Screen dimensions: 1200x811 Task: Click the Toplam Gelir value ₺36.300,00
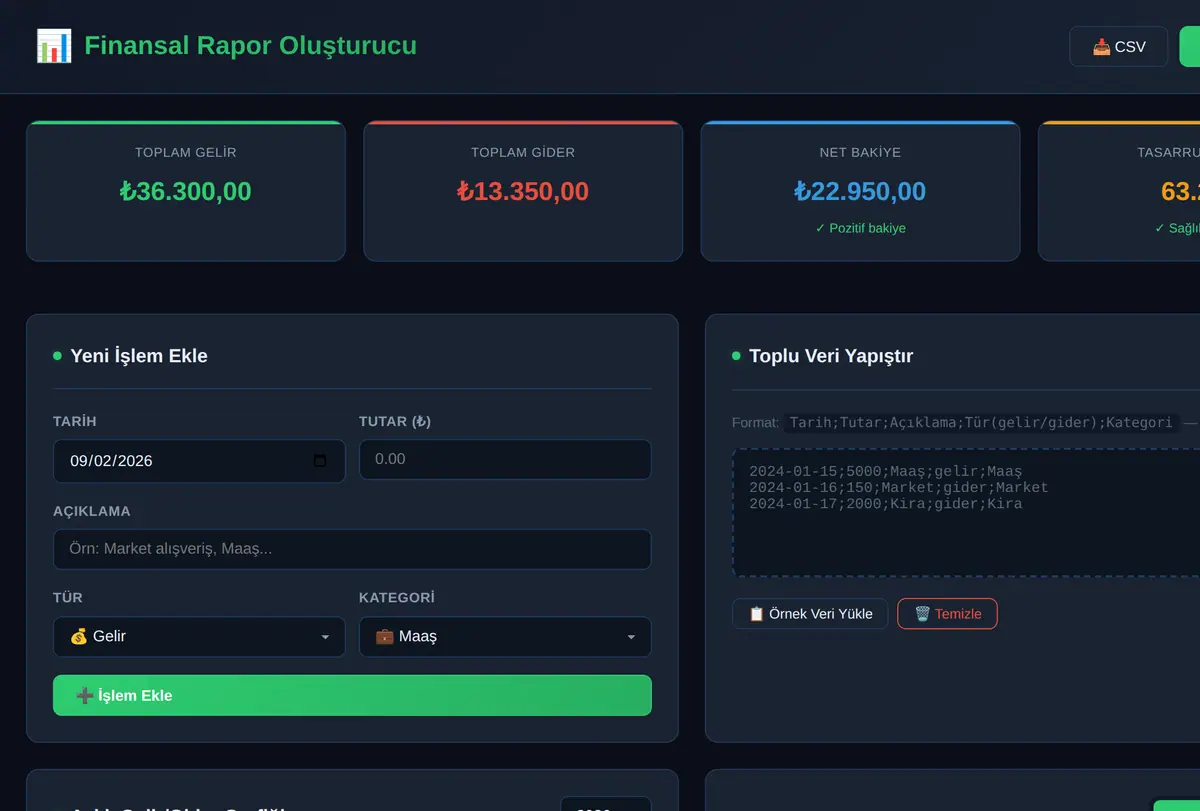tap(186, 191)
